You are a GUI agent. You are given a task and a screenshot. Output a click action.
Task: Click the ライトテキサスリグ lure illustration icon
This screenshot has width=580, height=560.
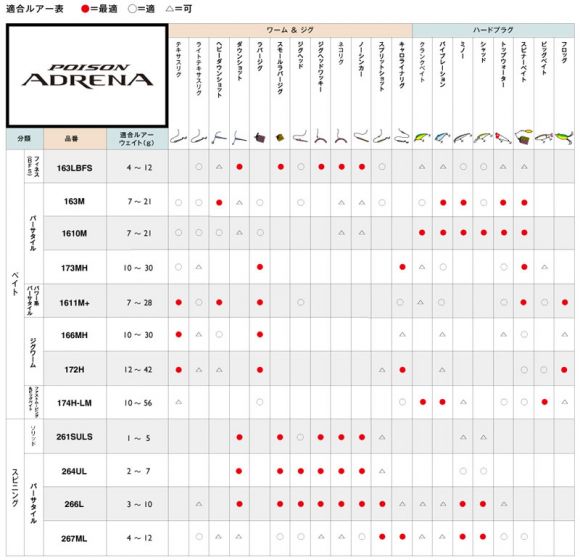(199, 138)
